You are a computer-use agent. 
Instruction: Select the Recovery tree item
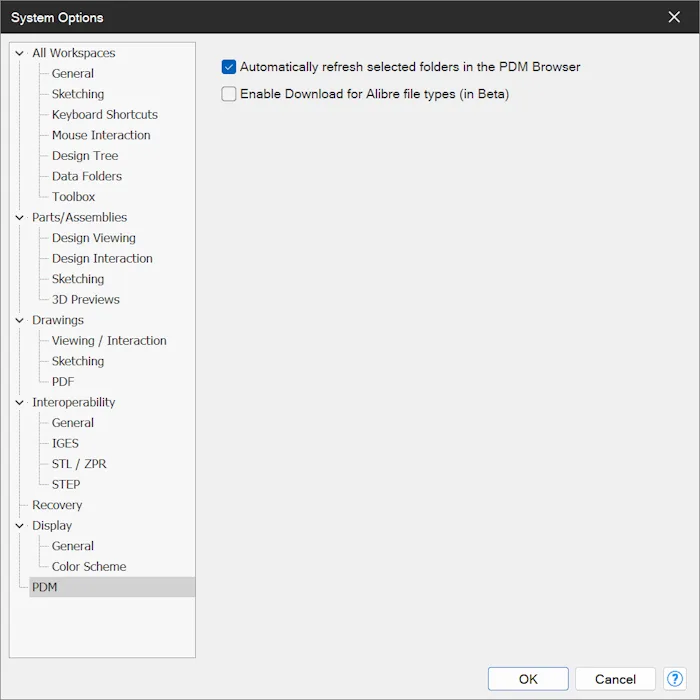(x=57, y=504)
